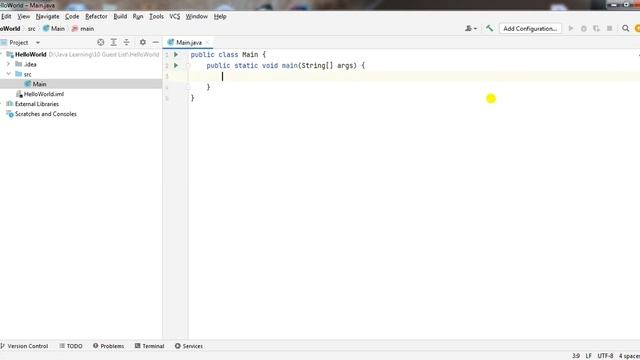Open the Tools menu
This screenshot has width=640, height=360.
[x=156, y=16]
